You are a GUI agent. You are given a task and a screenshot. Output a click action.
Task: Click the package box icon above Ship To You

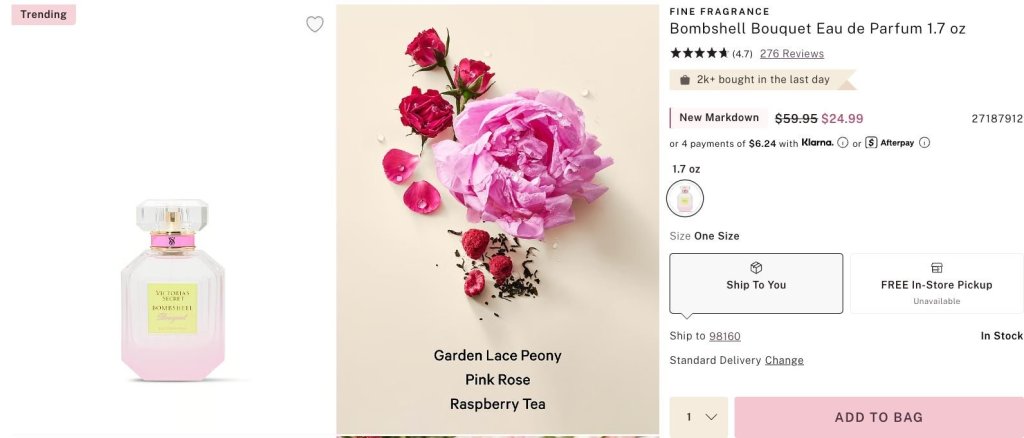click(756, 268)
